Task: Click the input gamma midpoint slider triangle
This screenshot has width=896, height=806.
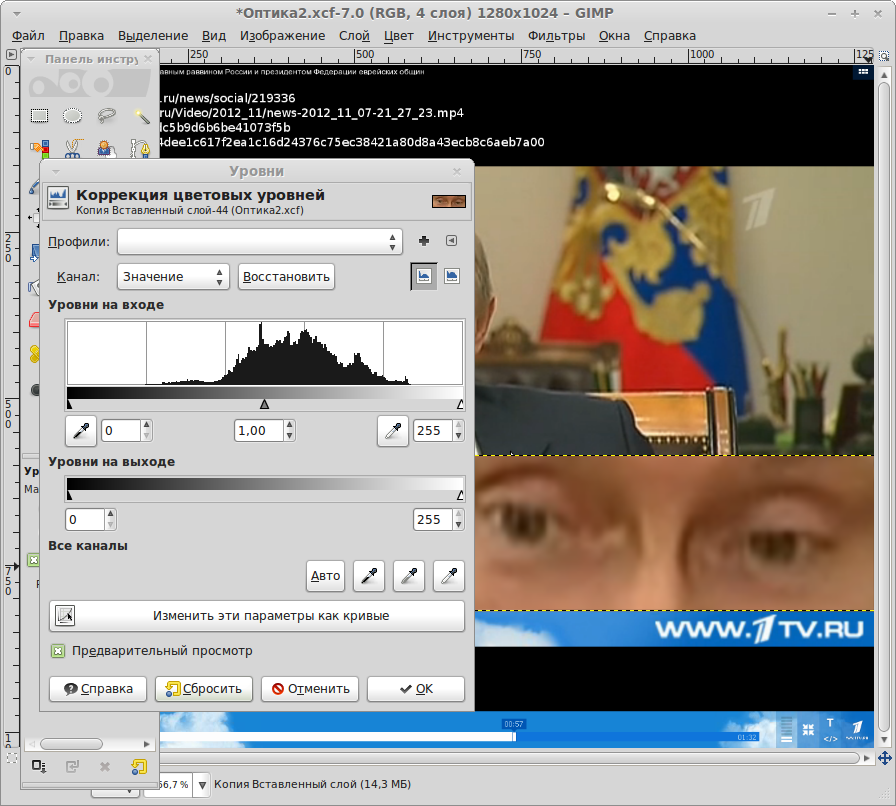Action: pyautogui.click(x=264, y=404)
